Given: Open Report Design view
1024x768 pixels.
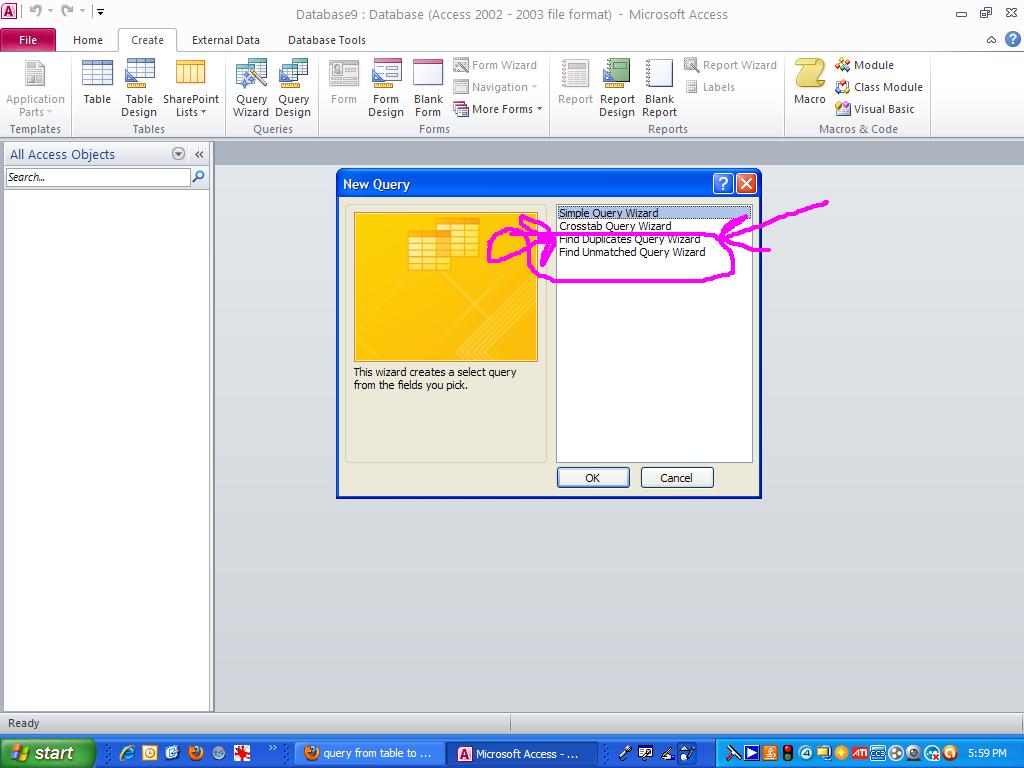Looking at the screenshot, I should click(617, 88).
